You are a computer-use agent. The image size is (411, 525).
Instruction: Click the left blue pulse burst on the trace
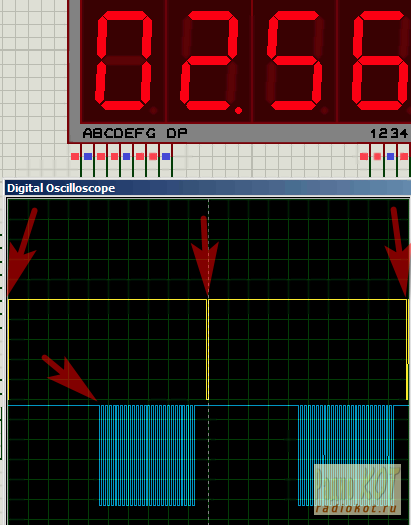[147, 455]
